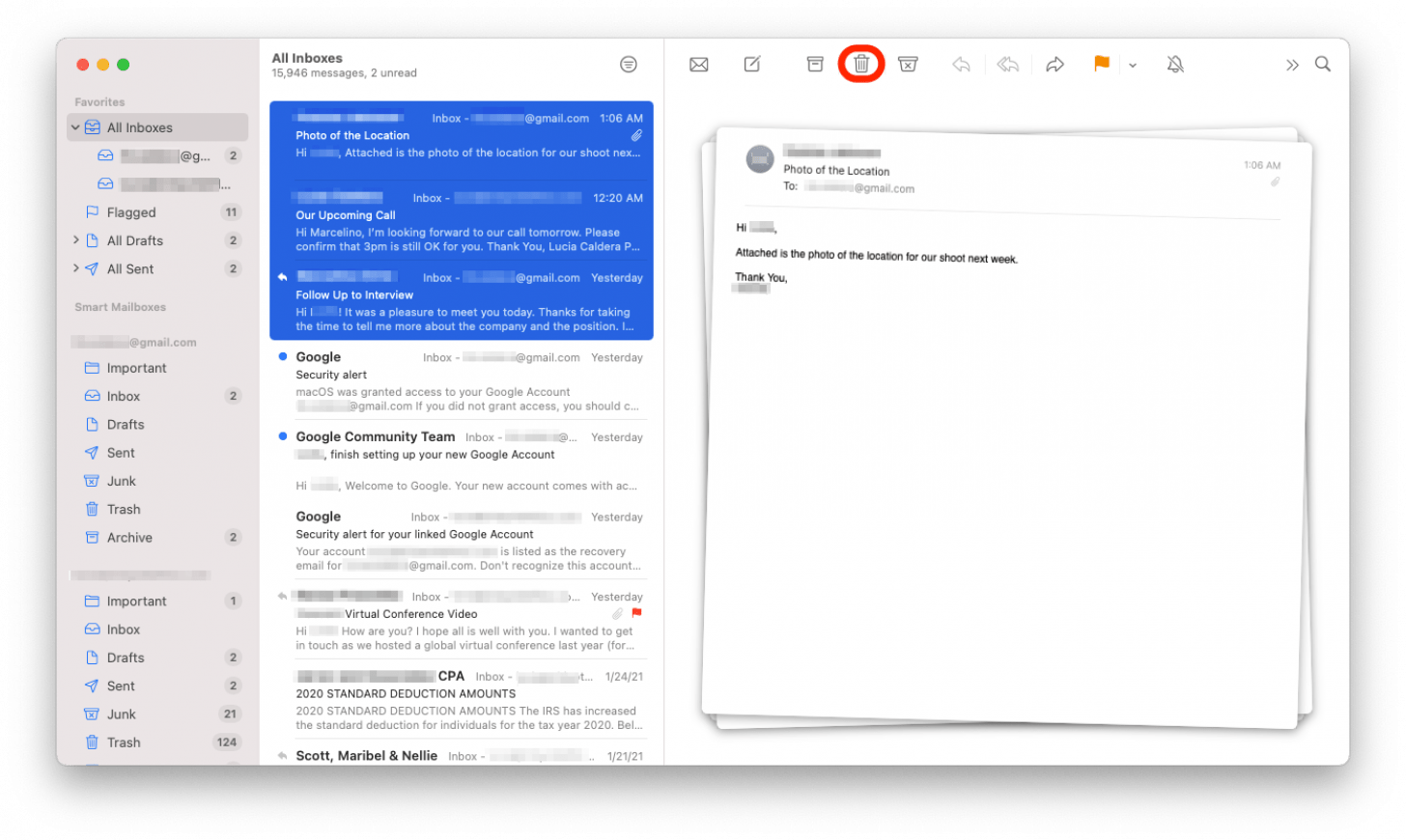The width and height of the screenshot is (1406, 840).
Task: Open second account Drafts folder with badge 2
Action: click(x=157, y=658)
